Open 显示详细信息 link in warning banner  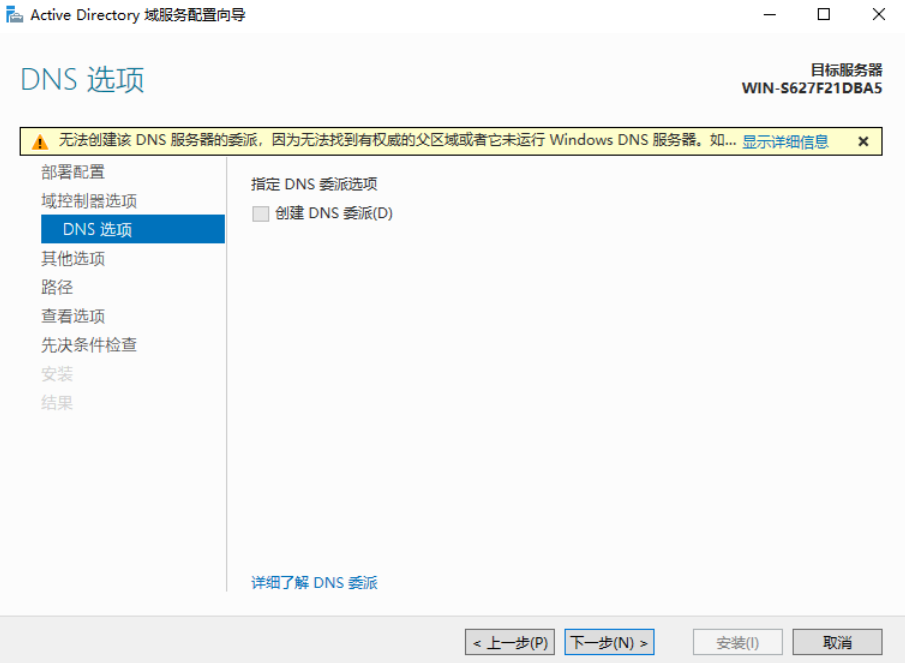pos(785,141)
